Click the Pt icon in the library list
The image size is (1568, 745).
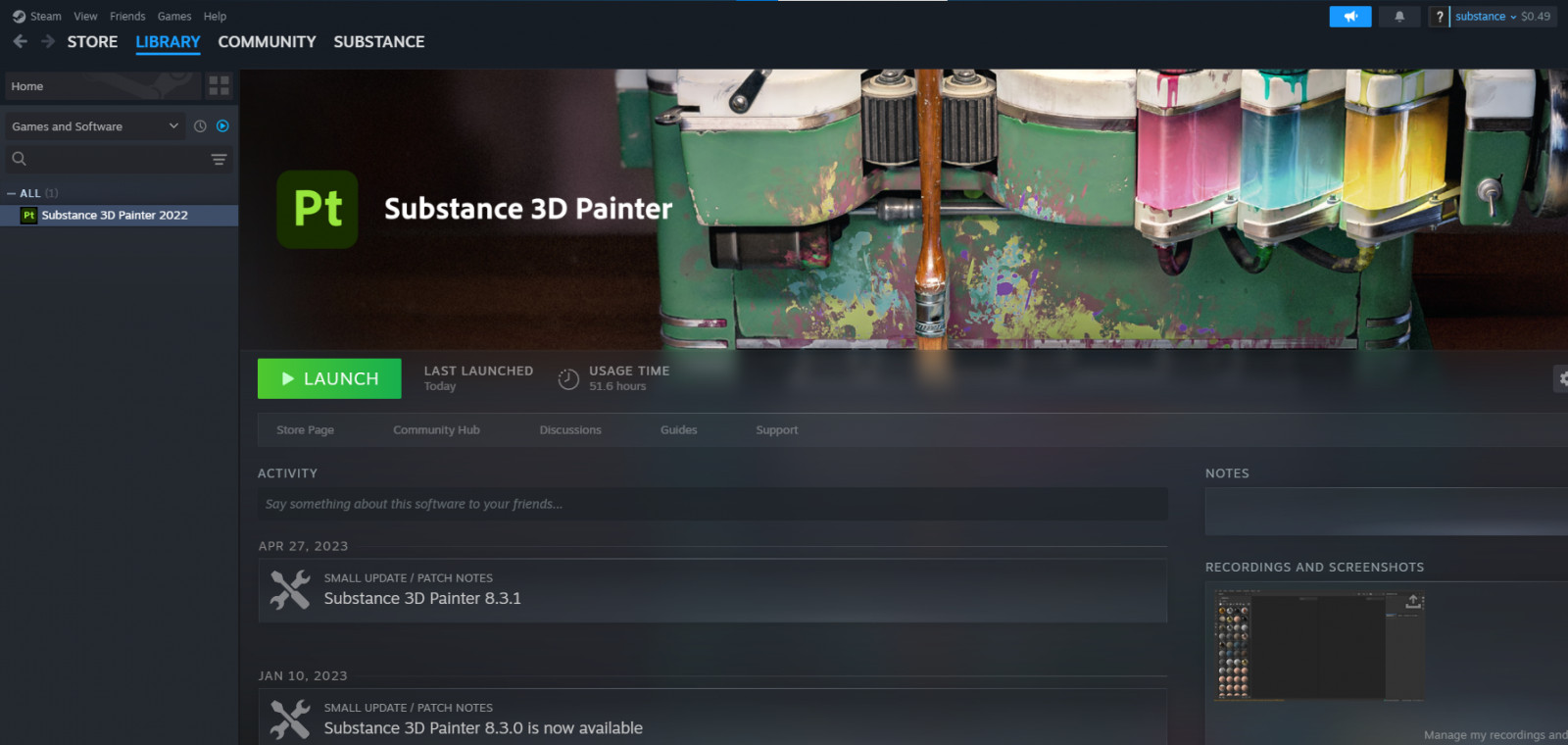[x=29, y=216]
